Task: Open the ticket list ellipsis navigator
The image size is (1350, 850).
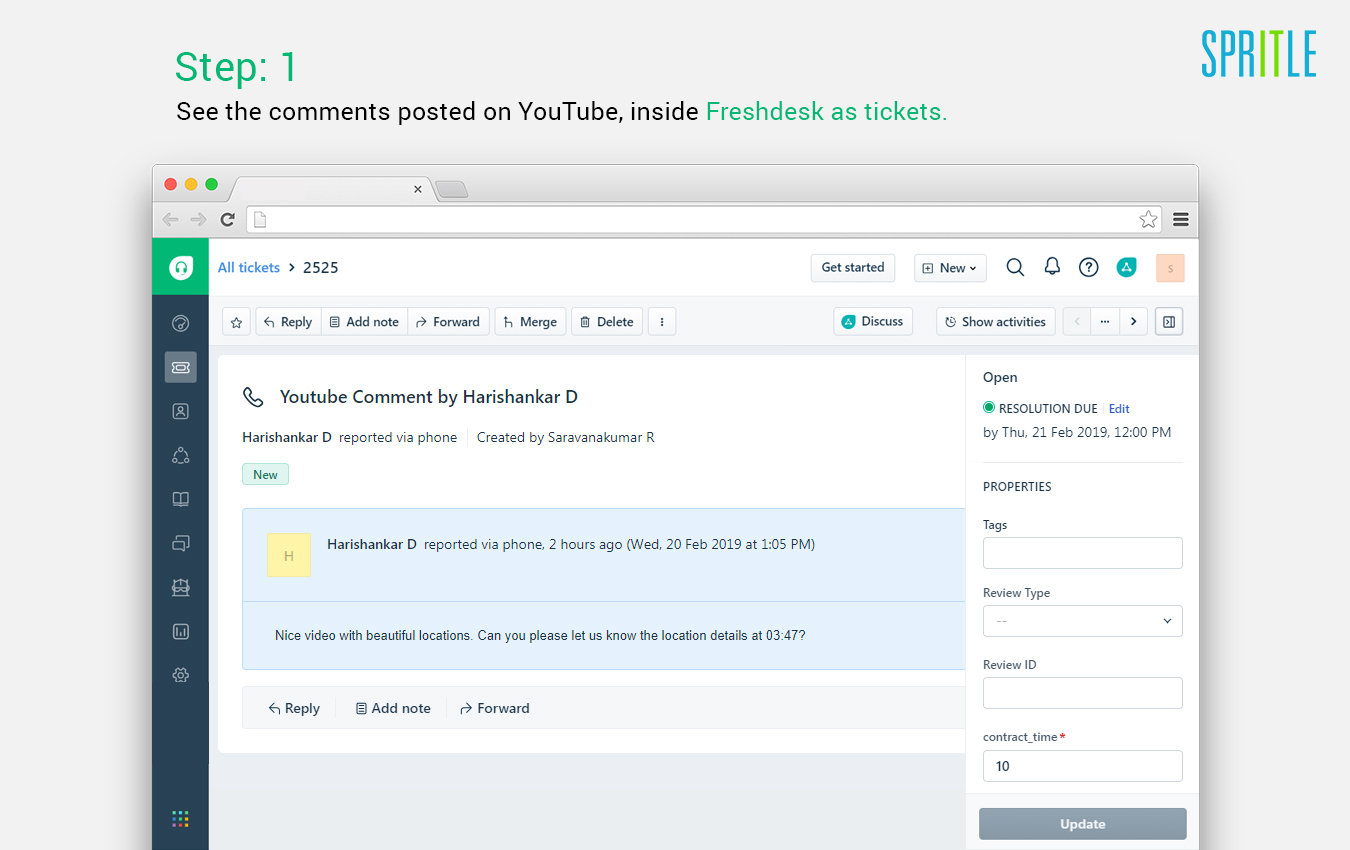Action: pos(1104,322)
